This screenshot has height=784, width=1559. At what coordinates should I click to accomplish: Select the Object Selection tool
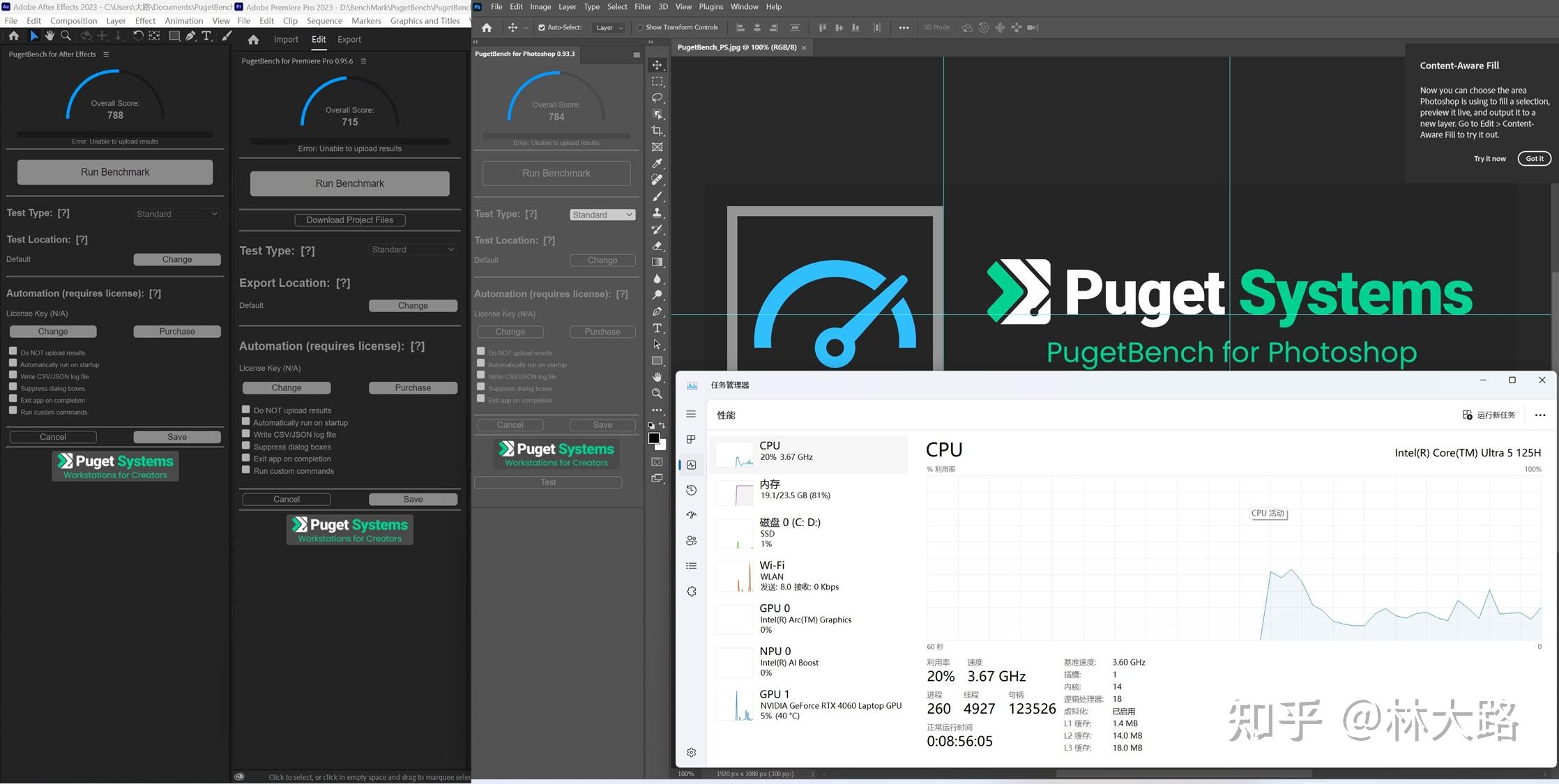pos(657,114)
